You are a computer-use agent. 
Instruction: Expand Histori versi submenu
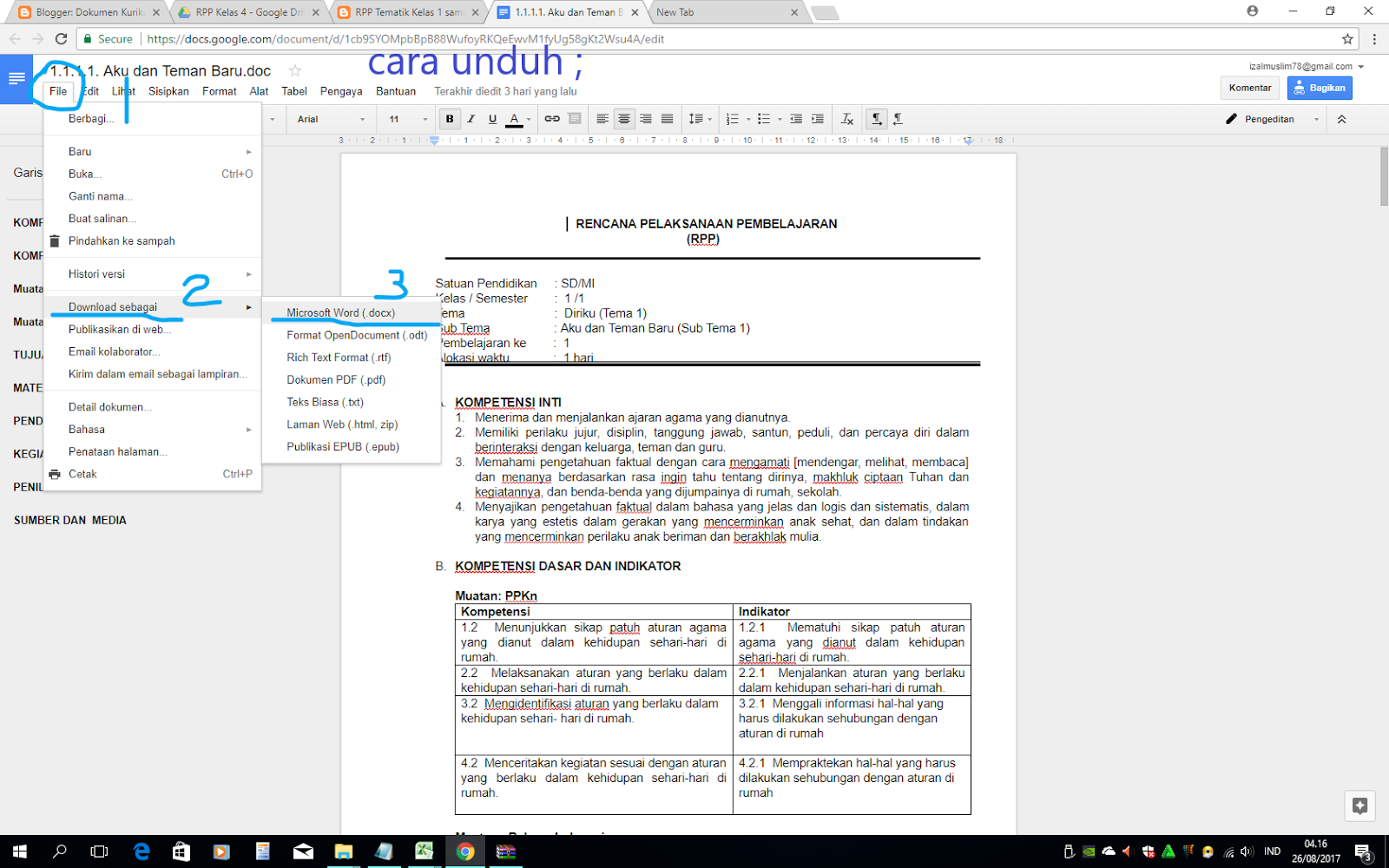pos(153,273)
